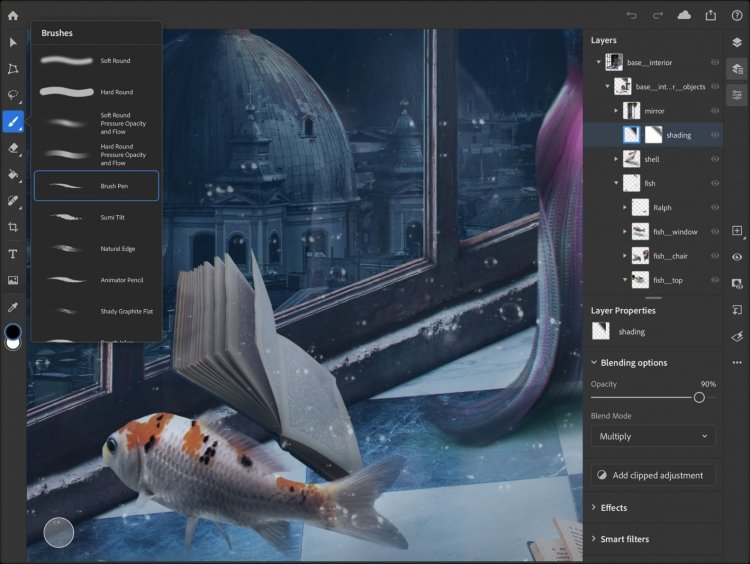Image resolution: width=750 pixels, height=564 pixels.
Task: Open the Spot Healing brush tool
Action: (x=13, y=200)
